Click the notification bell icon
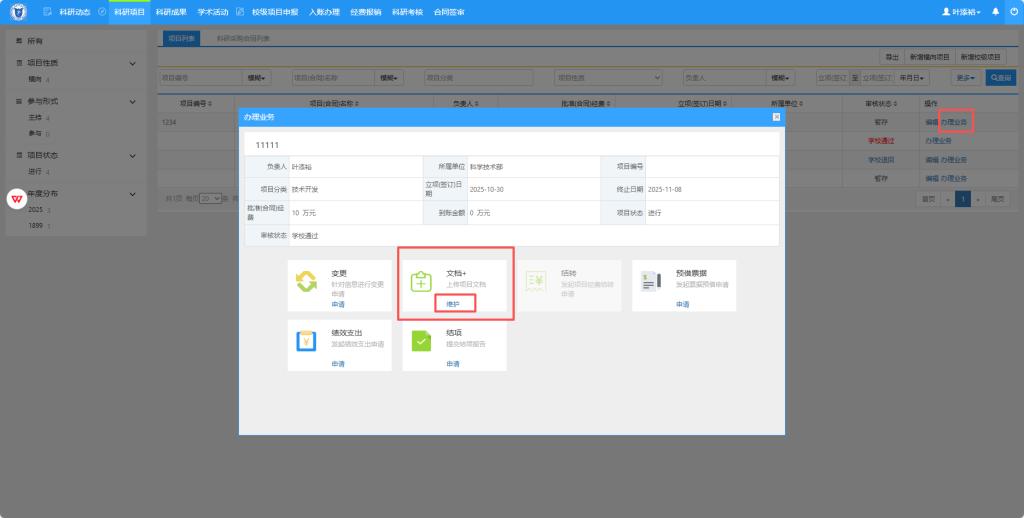1024x518 pixels. coord(995,12)
